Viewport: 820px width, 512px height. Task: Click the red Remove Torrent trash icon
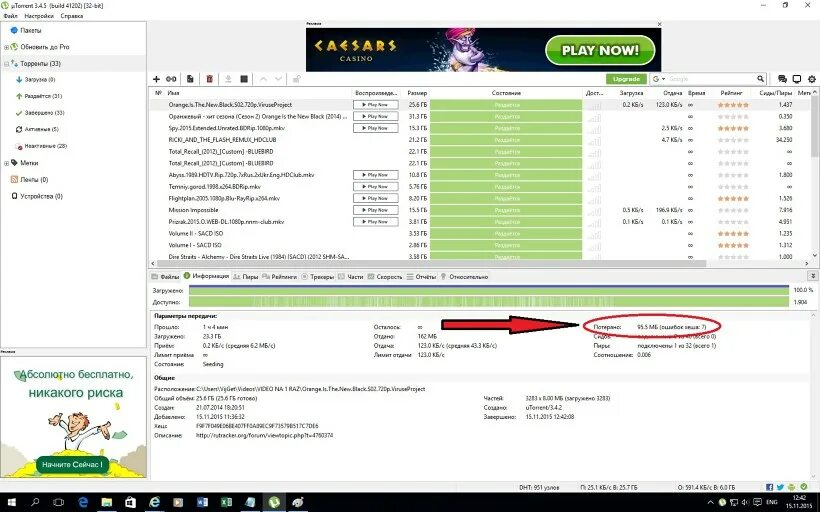pyautogui.click(x=209, y=79)
